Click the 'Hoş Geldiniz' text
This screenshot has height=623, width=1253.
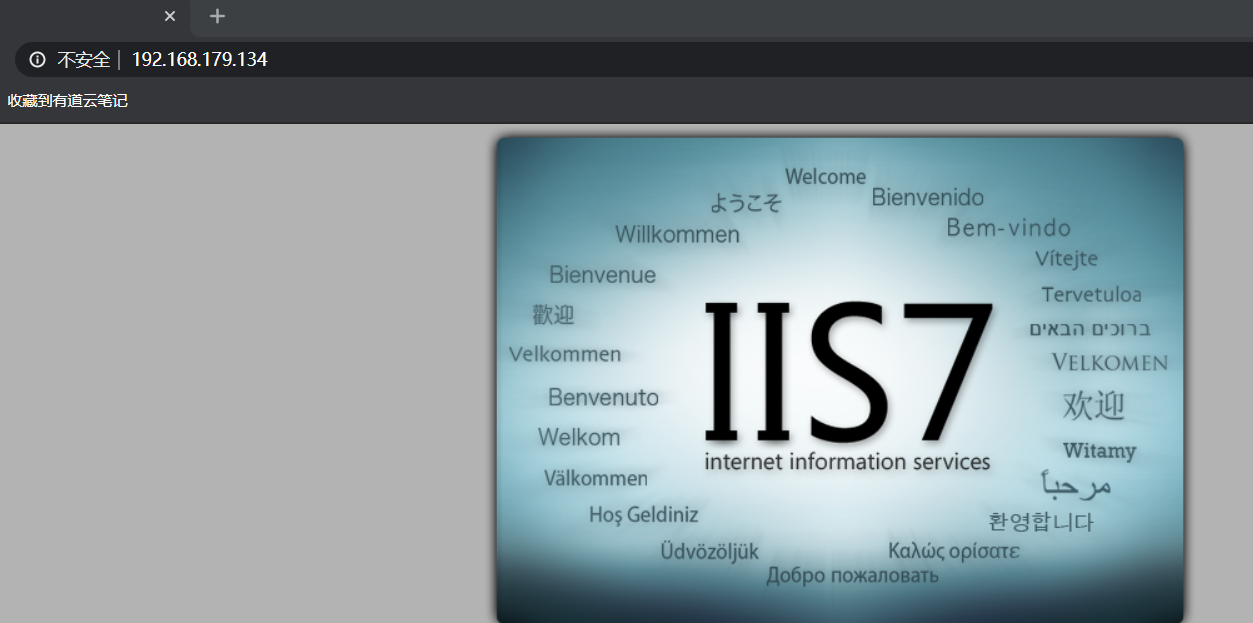click(643, 515)
